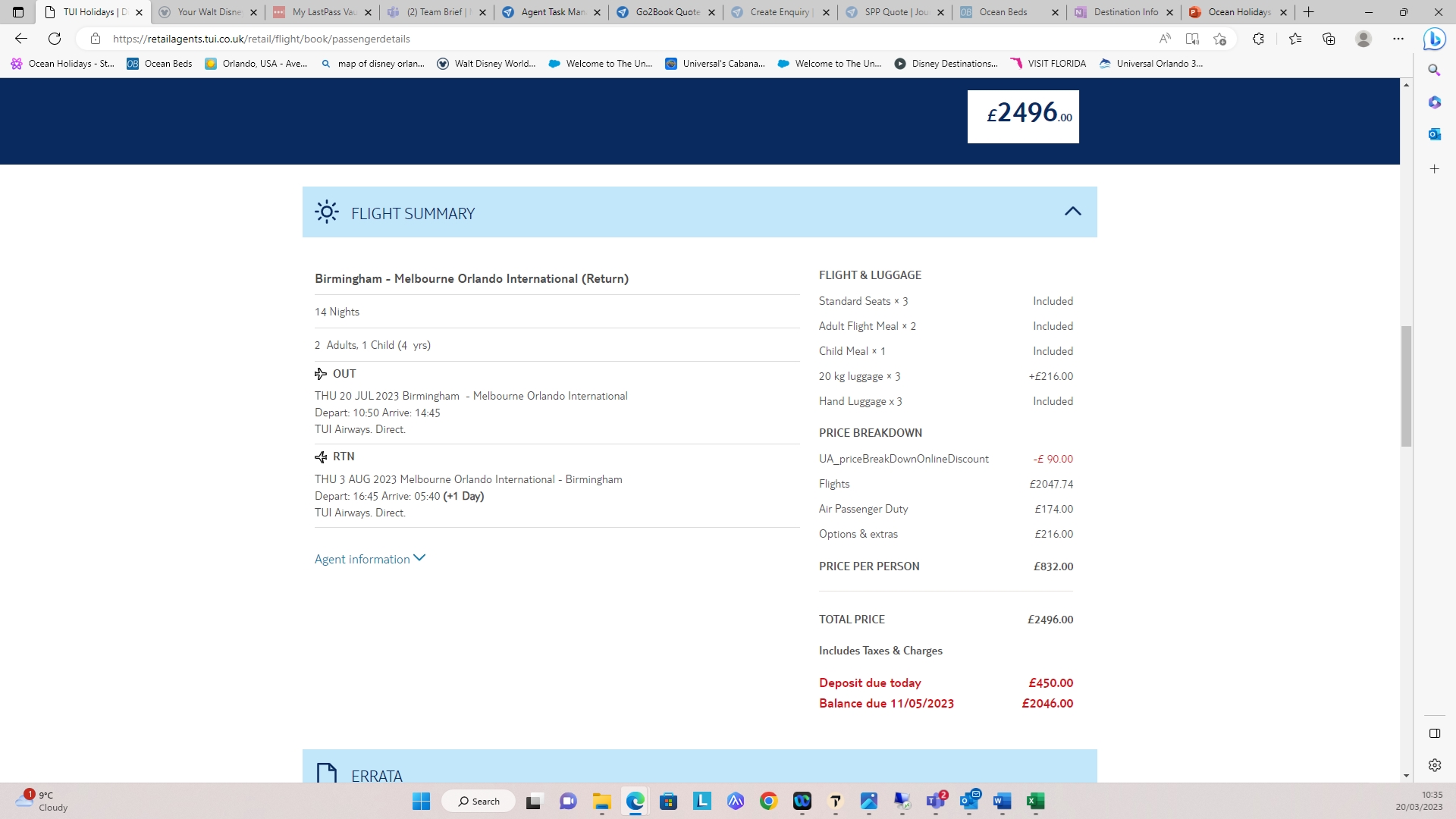This screenshot has width=1456, height=819.
Task: Click the Read Aloud icon
Action: [x=1165, y=39]
